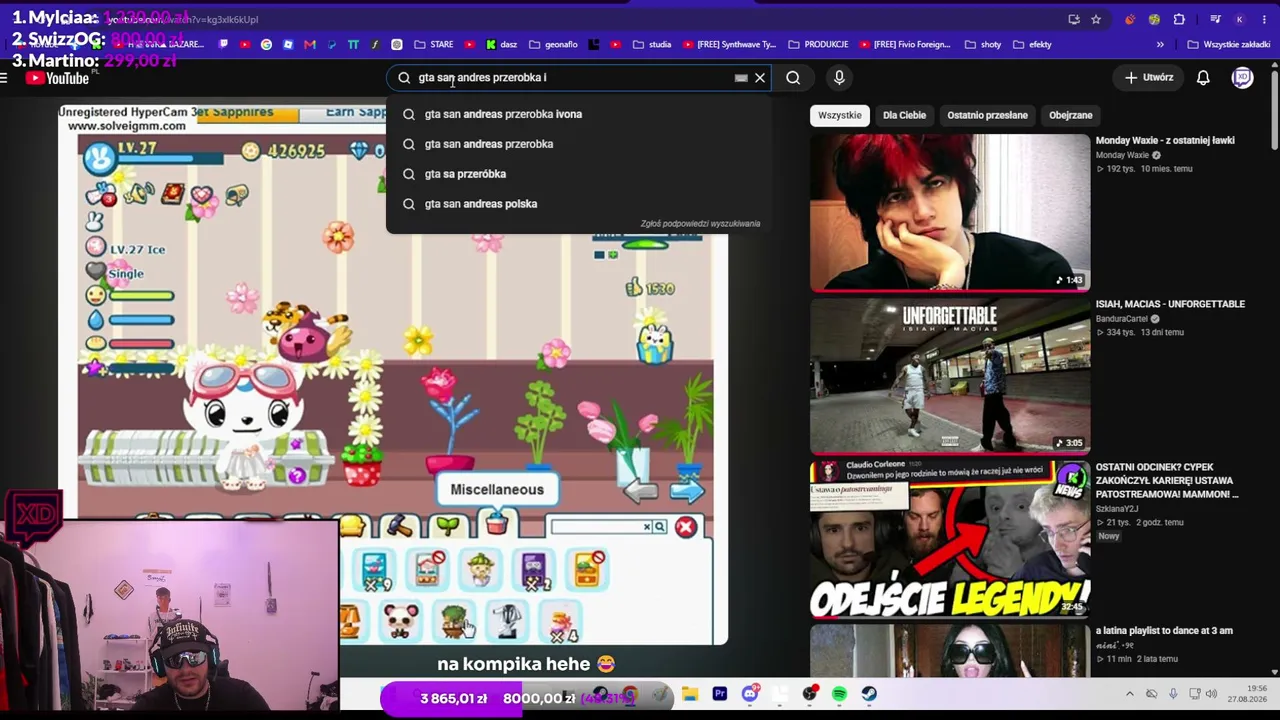Open the efekty bookmarks folder
The image size is (1280, 720).
click(x=1032, y=44)
